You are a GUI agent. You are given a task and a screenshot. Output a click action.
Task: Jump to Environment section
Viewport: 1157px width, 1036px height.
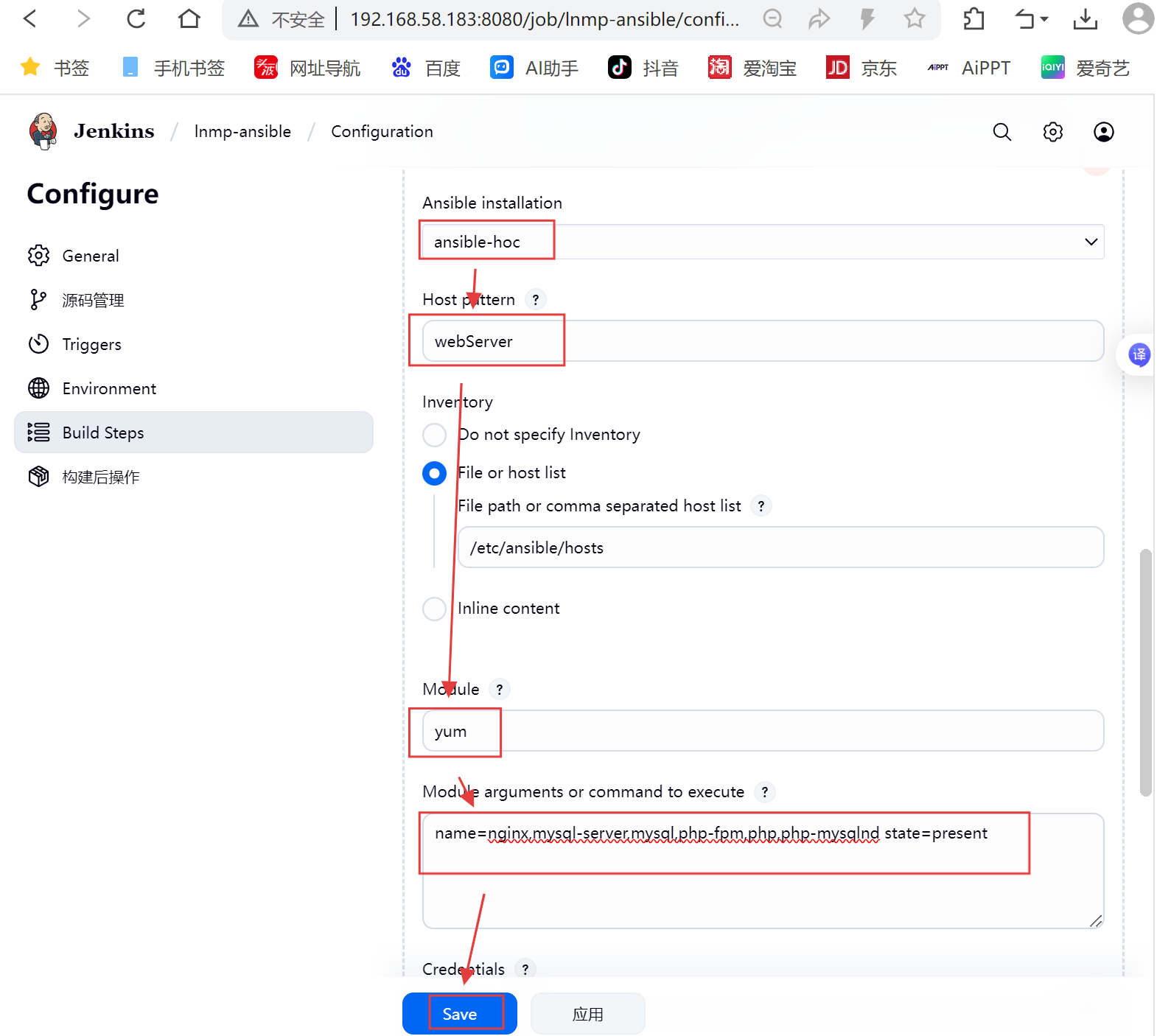[194, 388]
